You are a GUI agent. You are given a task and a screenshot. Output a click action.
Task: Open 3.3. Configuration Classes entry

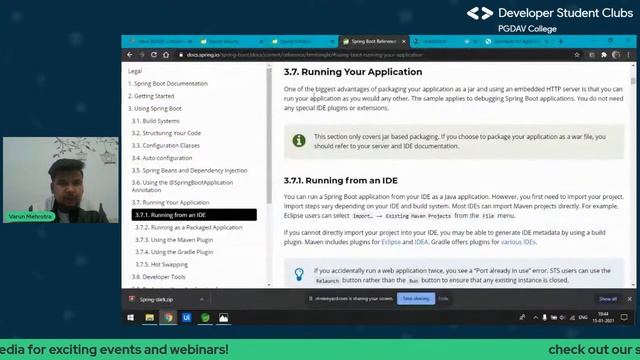[x=166, y=145]
